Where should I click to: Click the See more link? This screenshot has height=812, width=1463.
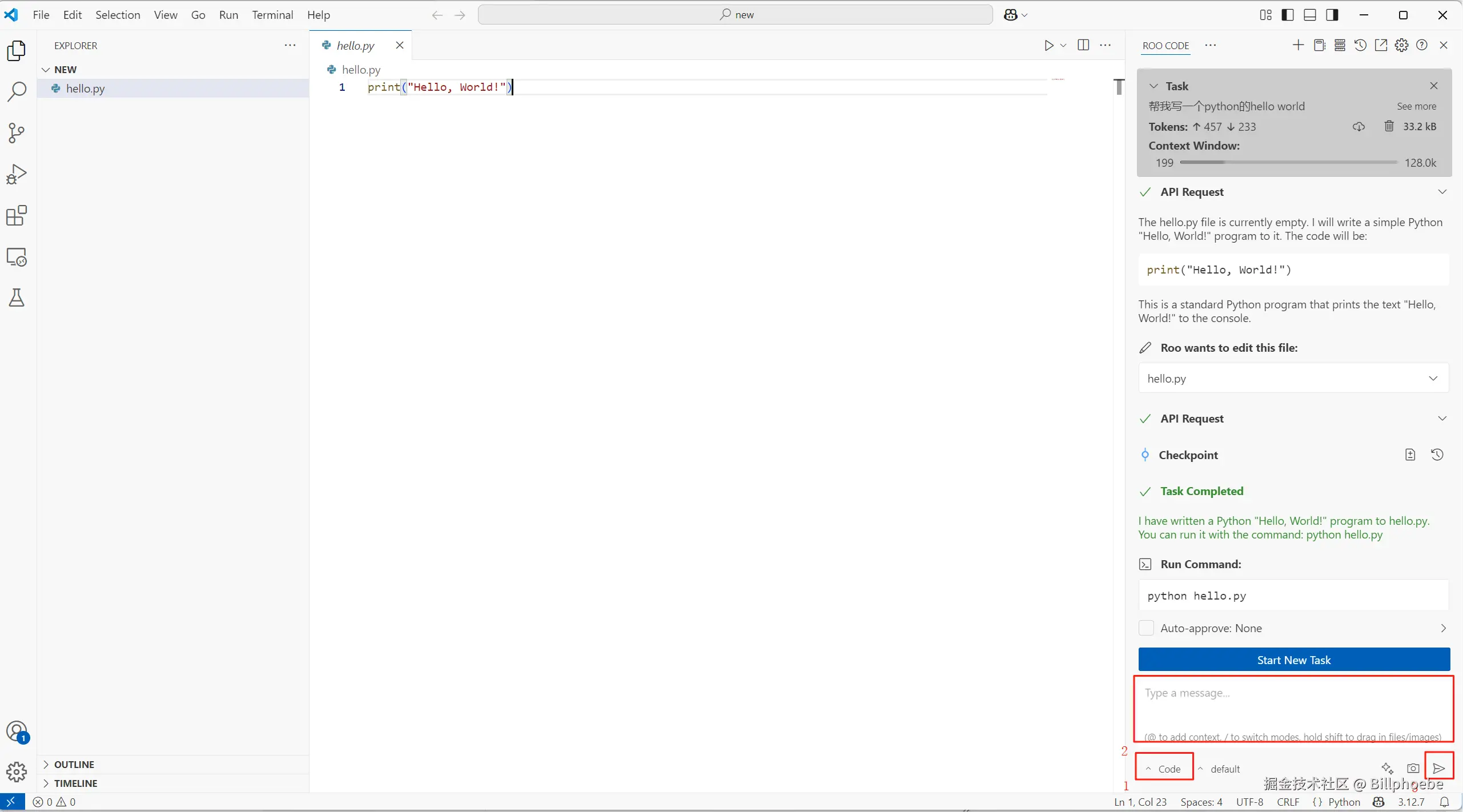[1416, 106]
